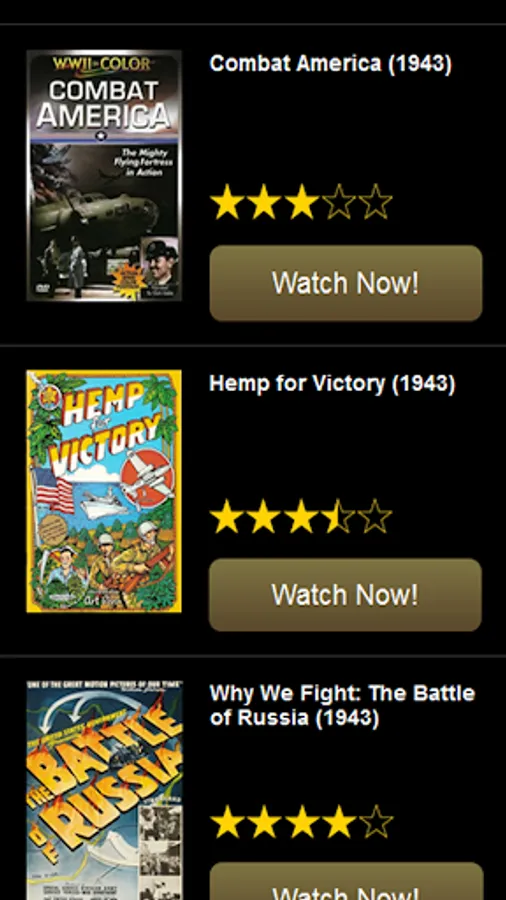This screenshot has height=900, width=506.
Task: Select Battle of Russia poster thumbnail
Action: click(x=104, y=790)
